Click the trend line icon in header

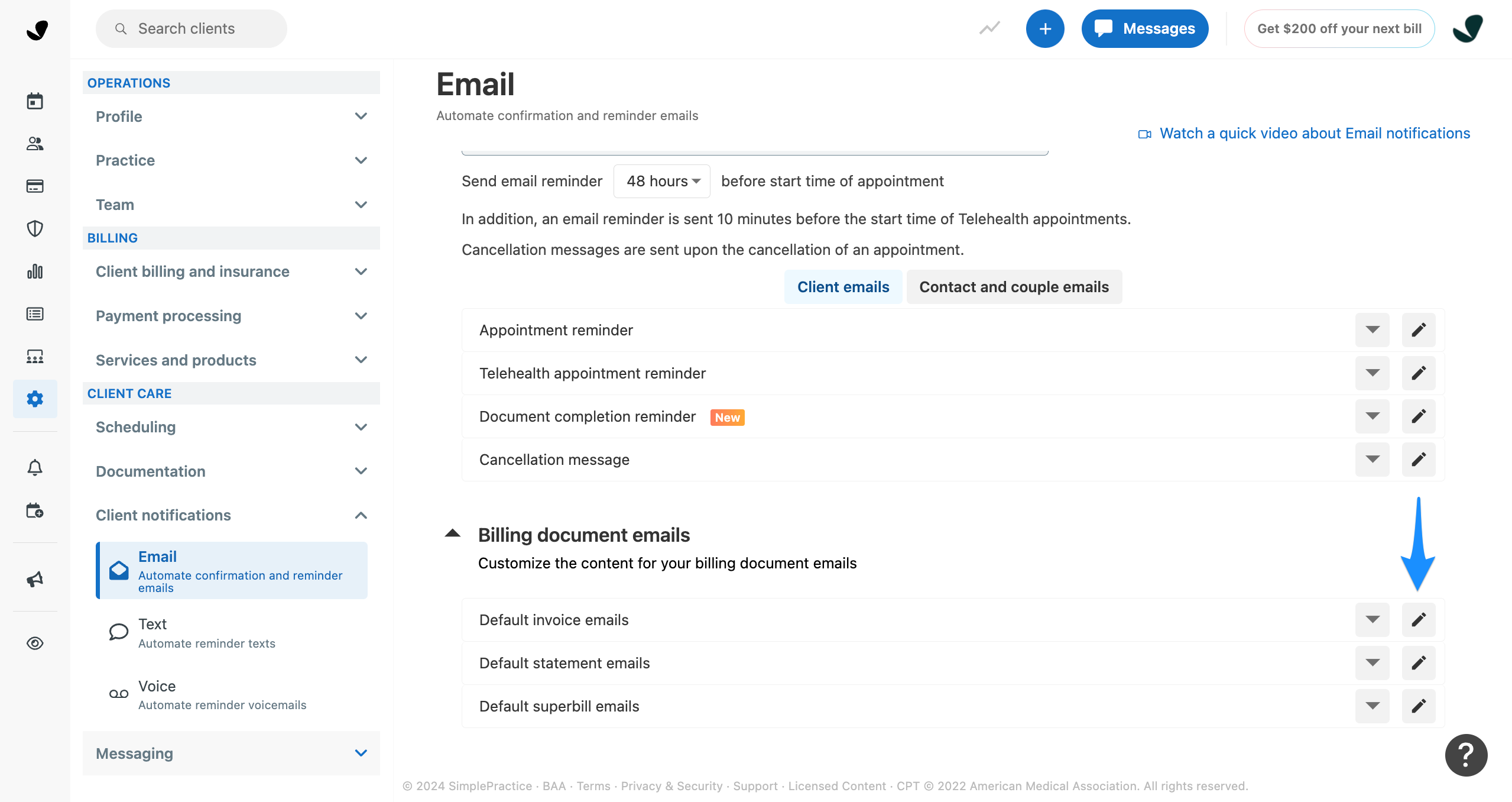pyautogui.click(x=989, y=28)
